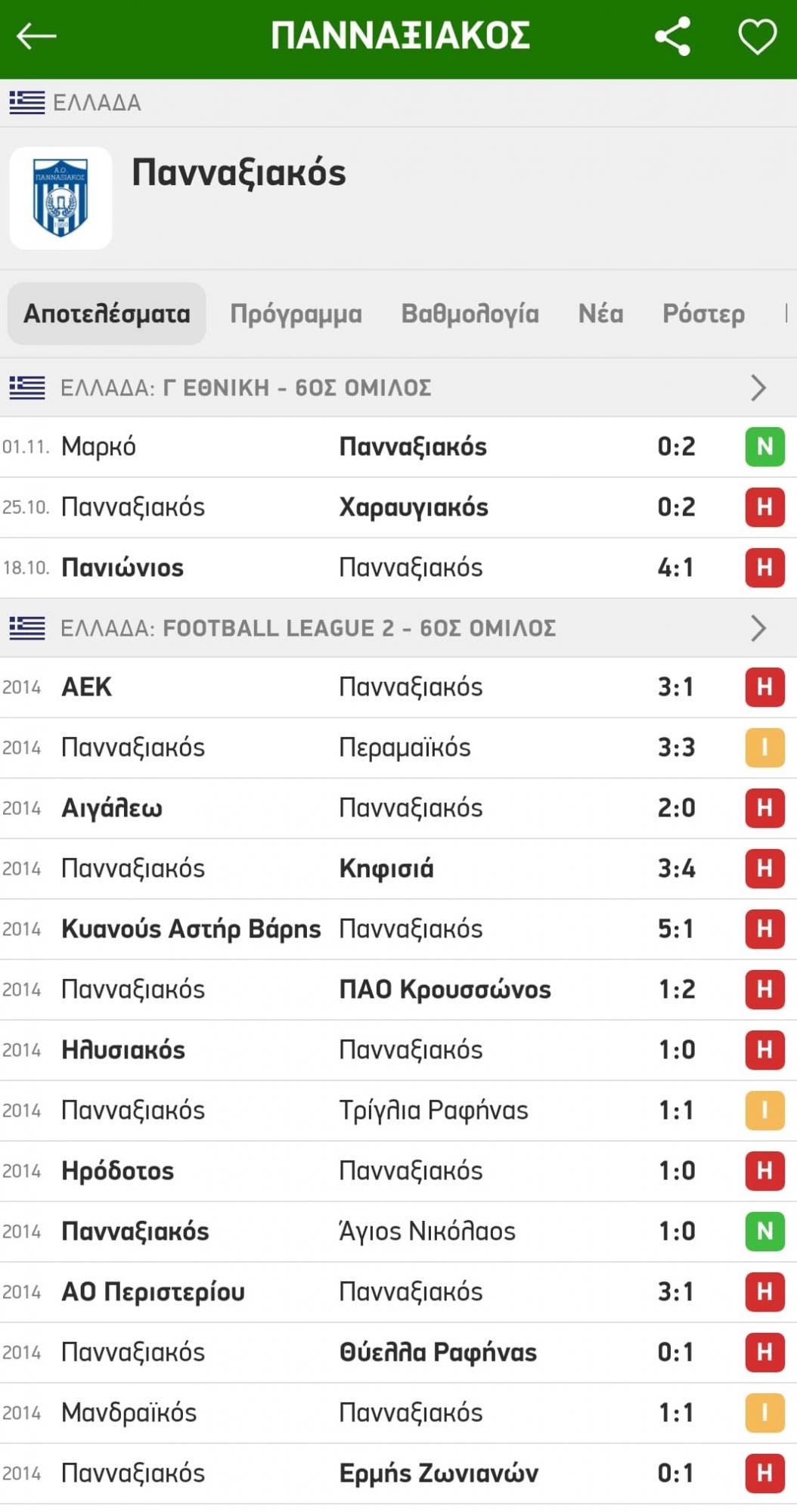Tap the share icon in header
The image size is (797, 1512).
[672, 36]
